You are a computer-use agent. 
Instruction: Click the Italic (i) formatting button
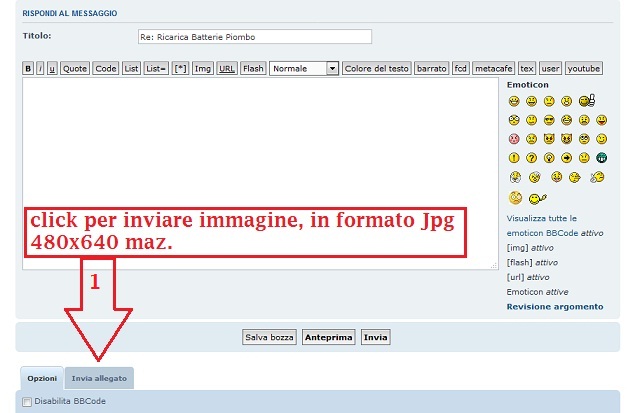pos(40,69)
